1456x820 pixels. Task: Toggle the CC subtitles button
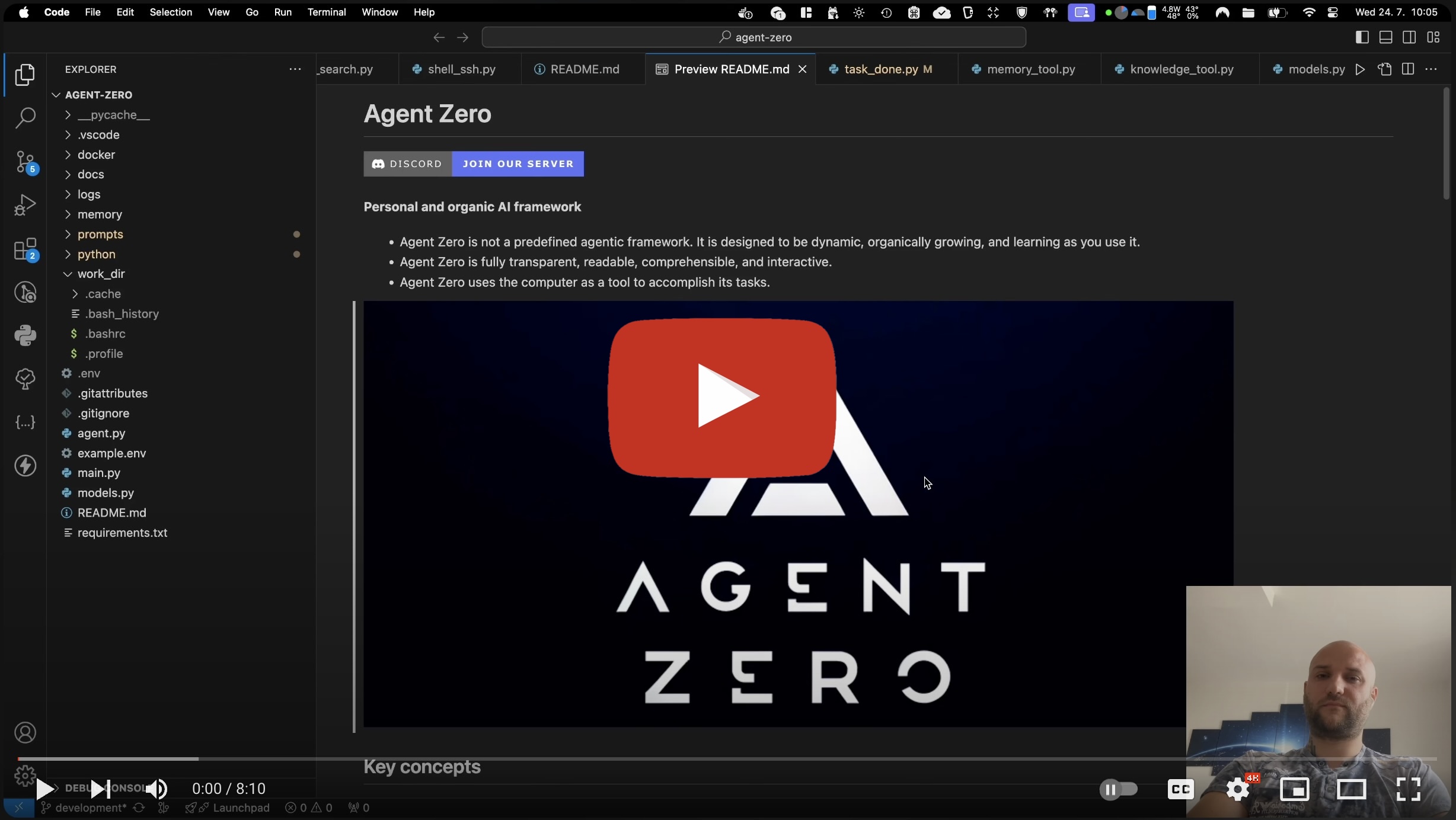1180,789
